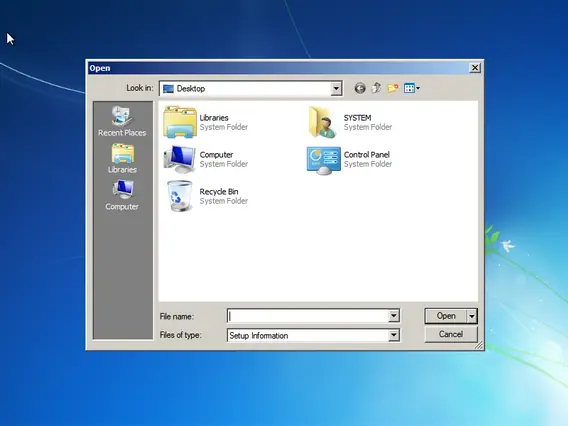Click the Open button
The height and width of the screenshot is (426, 568).
[x=446, y=316]
